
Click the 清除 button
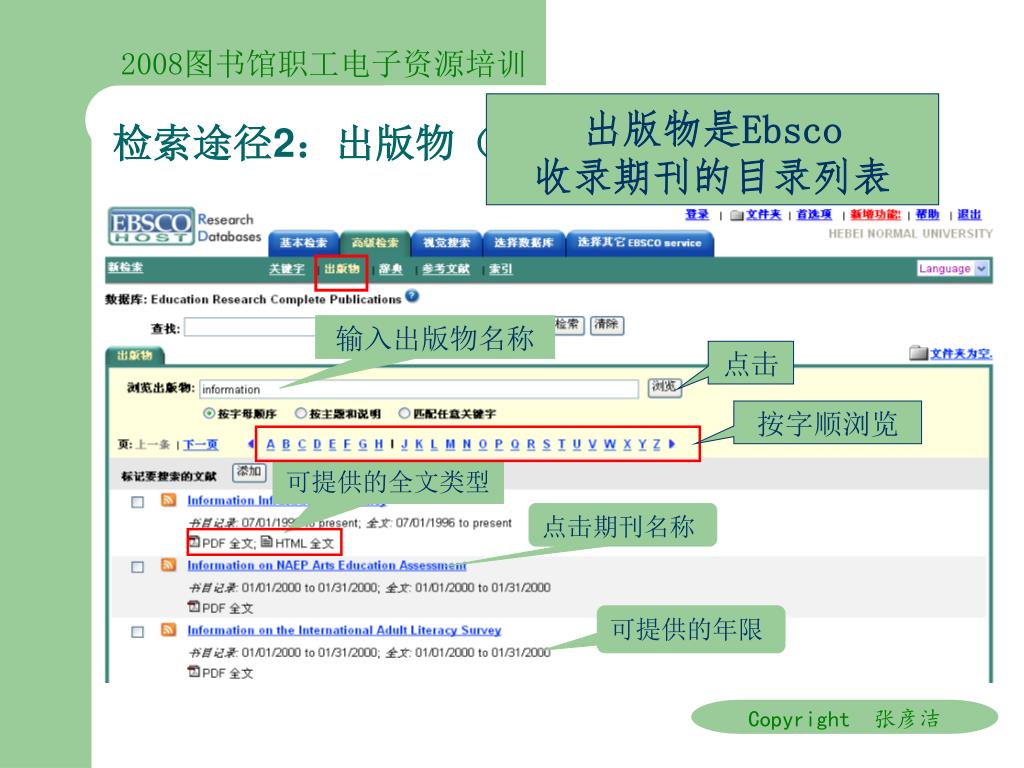[607, 325]
